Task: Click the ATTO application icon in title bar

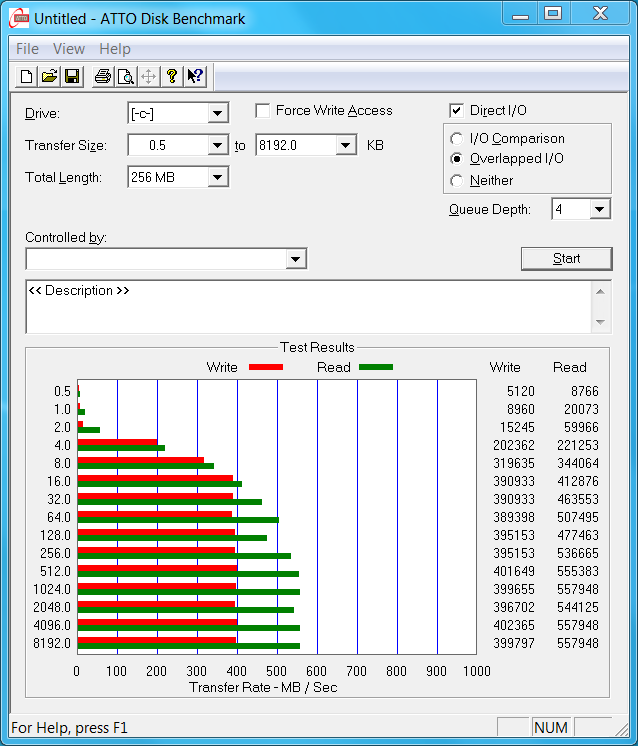Action: 20,18
